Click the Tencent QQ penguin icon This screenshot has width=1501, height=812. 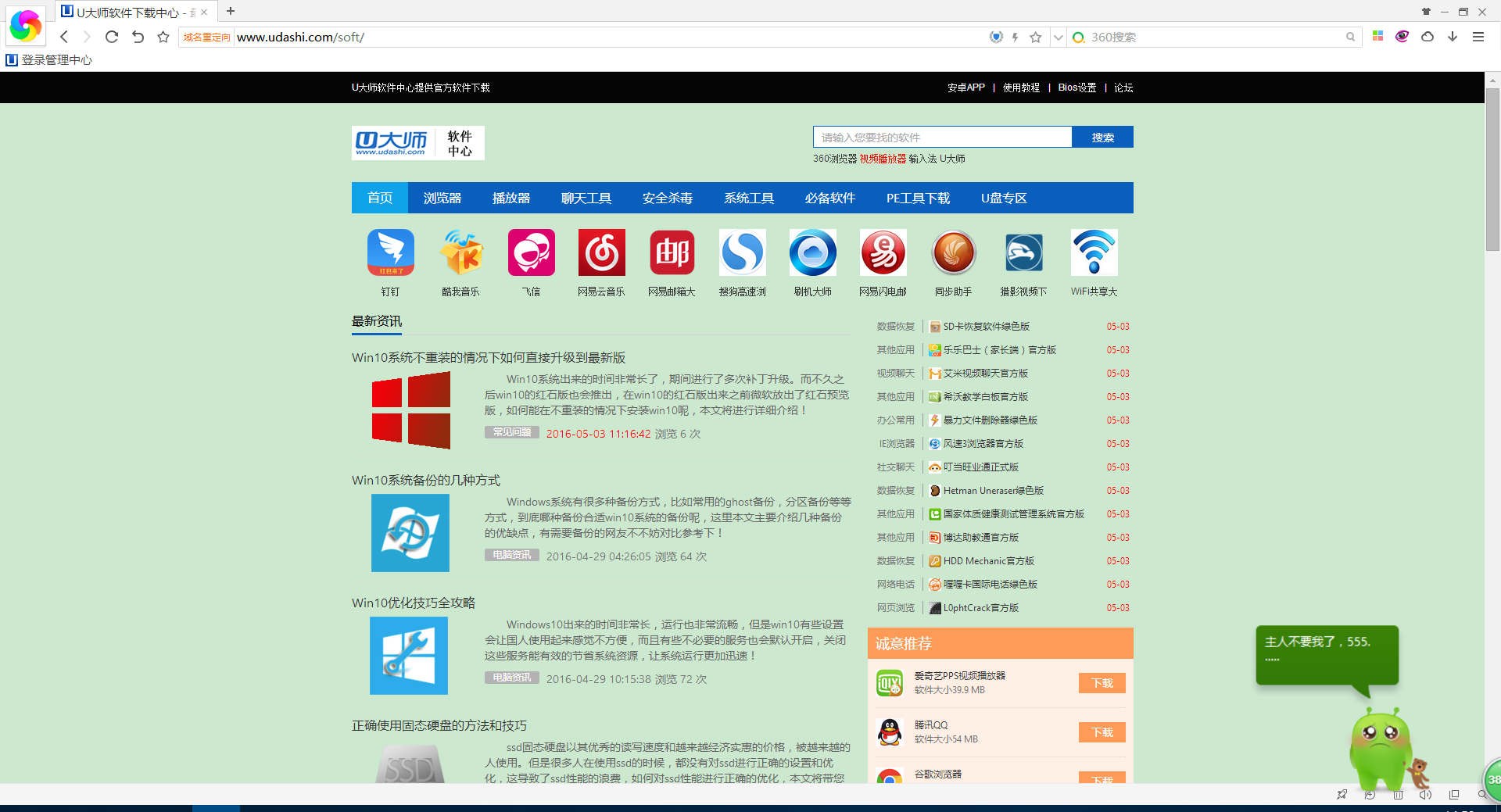(890, 732)
